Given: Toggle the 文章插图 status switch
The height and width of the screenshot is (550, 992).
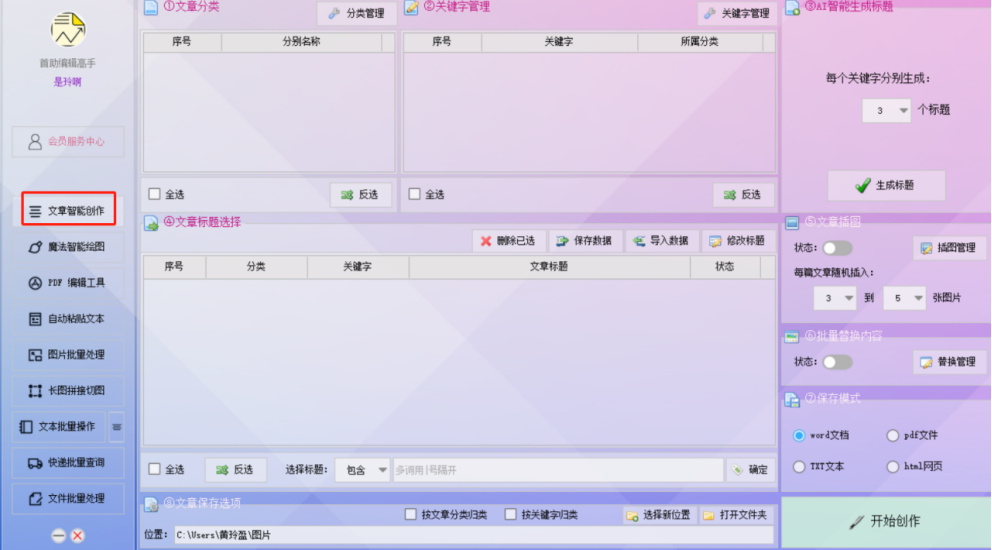Looking at the screenshot, I should point(837,248).
